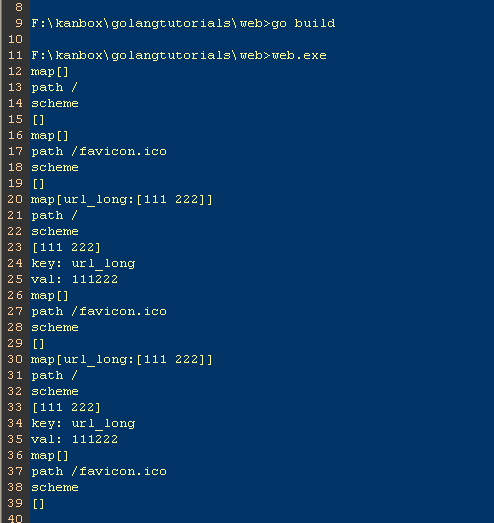Viewport: 494px width, 523px height.
Task: Click the 'web.exe' command text
Action: (299, 55)
